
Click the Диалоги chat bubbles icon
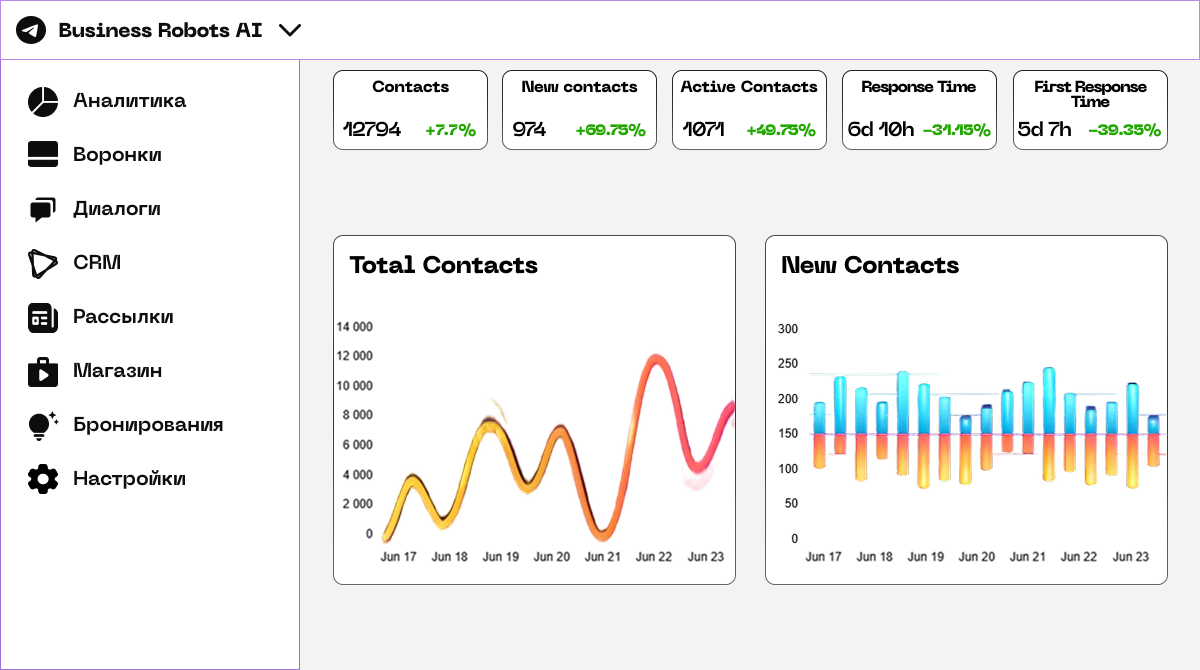pyautogui.click(x=42, y=209)
